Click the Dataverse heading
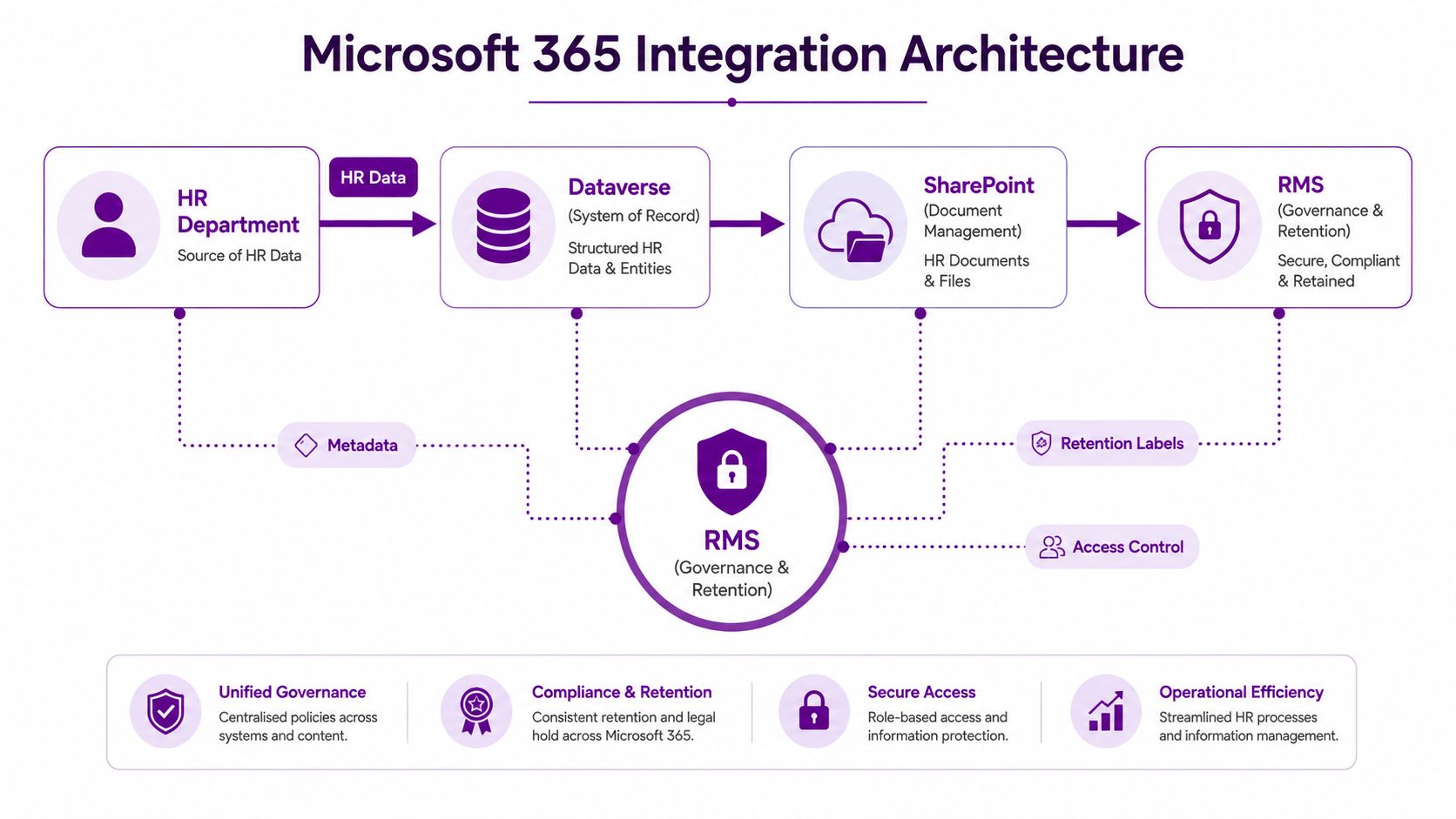 619,187
